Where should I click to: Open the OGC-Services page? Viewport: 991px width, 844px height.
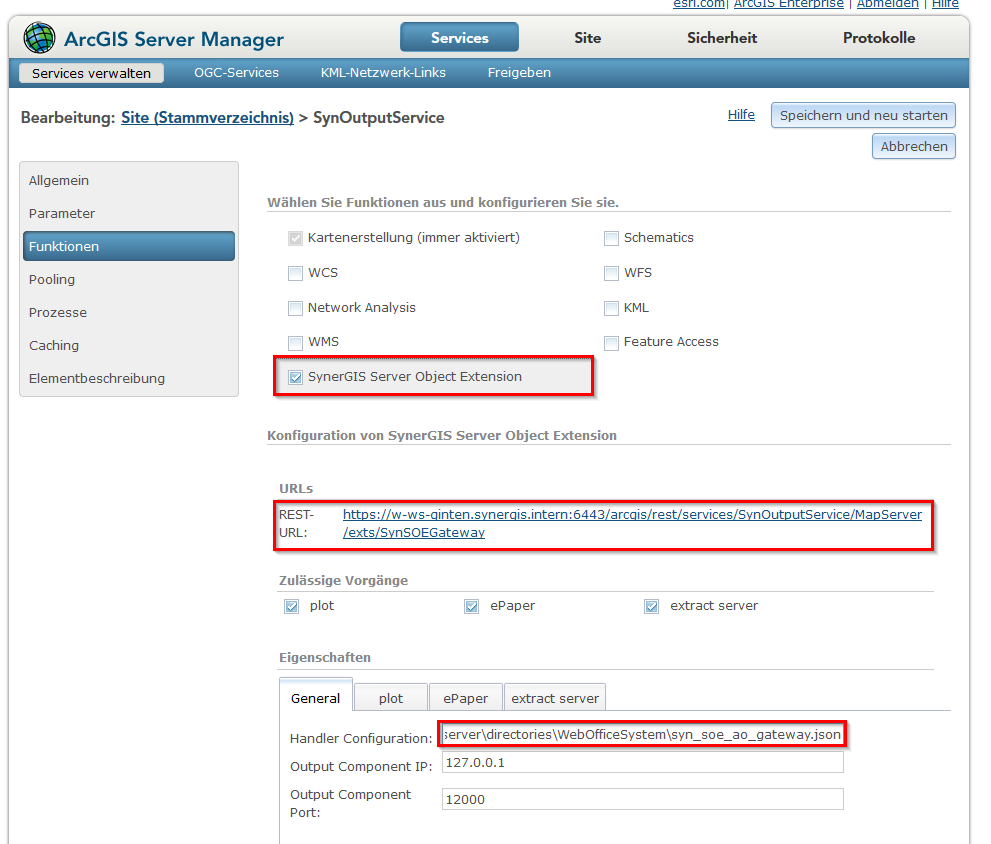(236, 72)
